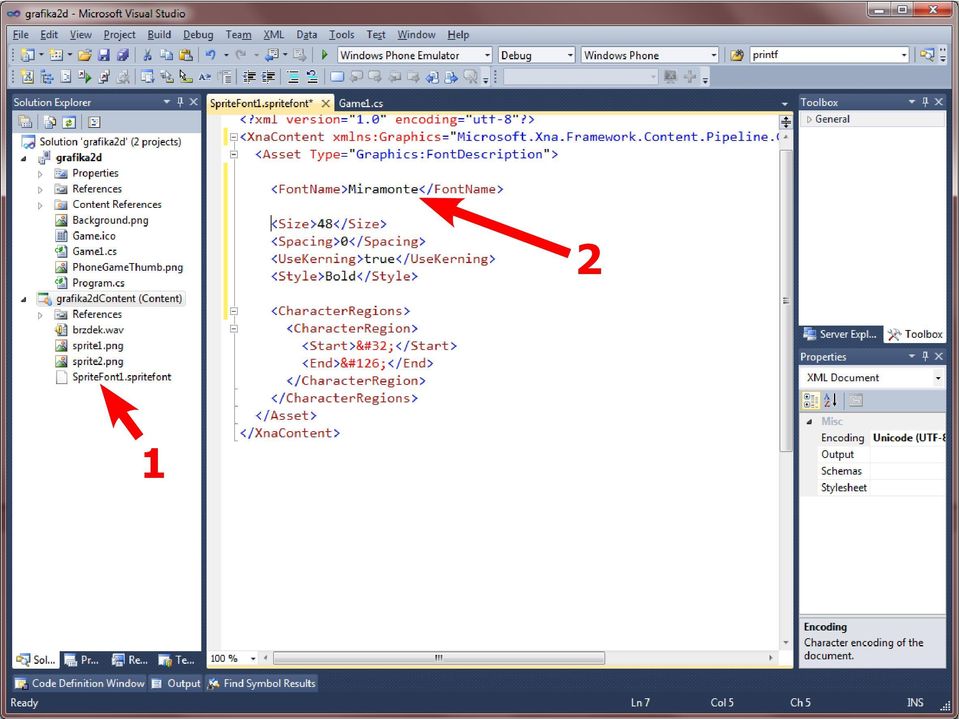
Task: Click the Encoding property row in Properties
Action: [874, 438]
